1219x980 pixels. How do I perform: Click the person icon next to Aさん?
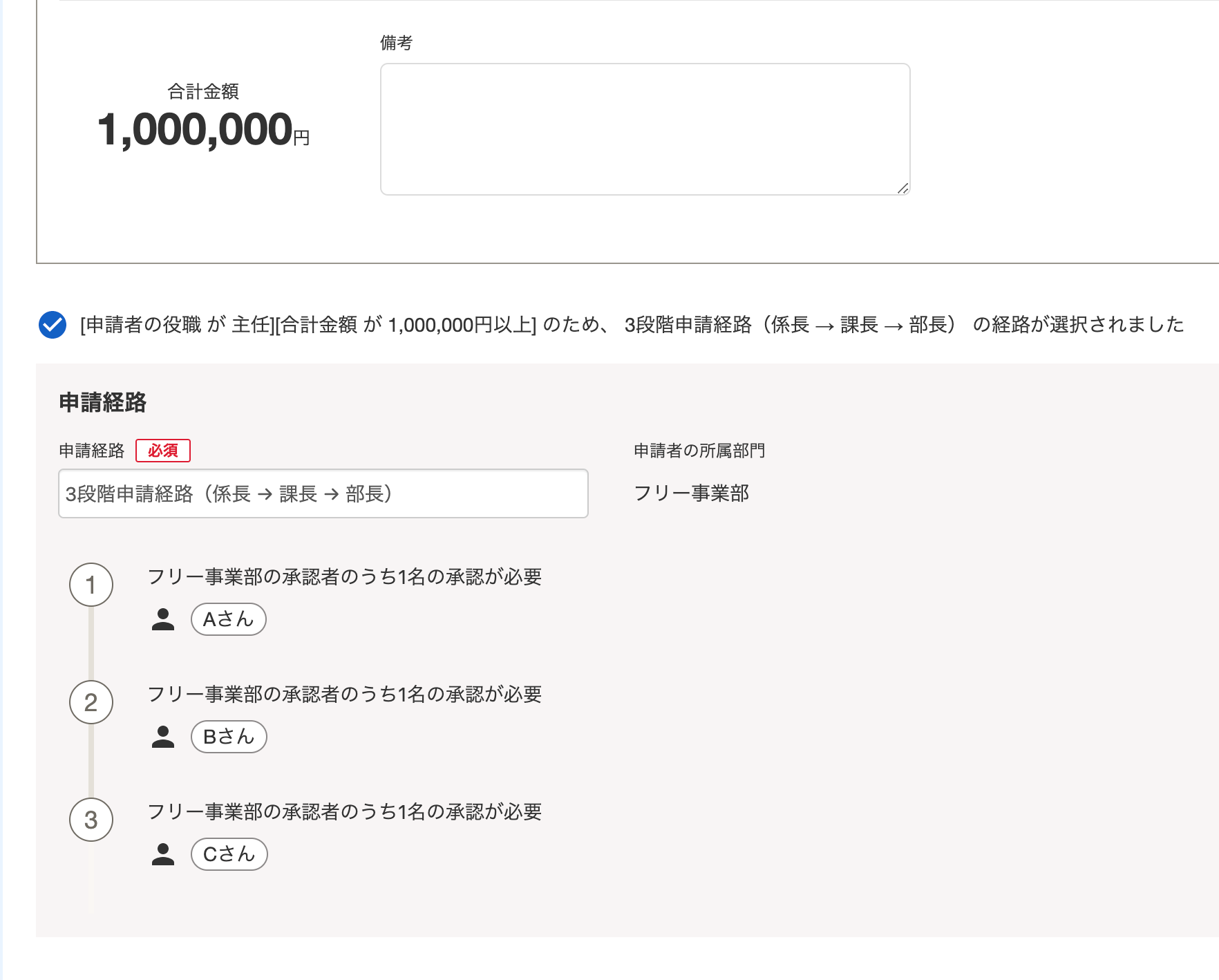click(x=163, y=619)
